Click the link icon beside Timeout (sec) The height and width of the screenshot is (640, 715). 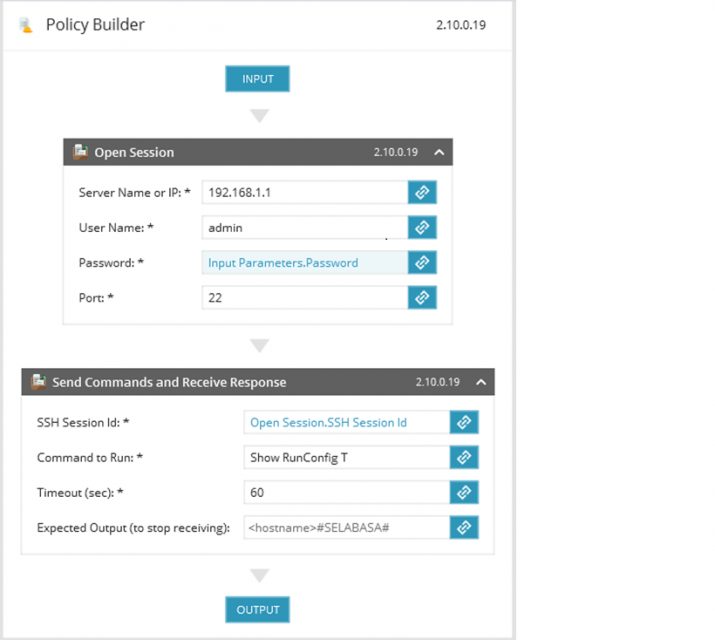click(x=464, y=492)
